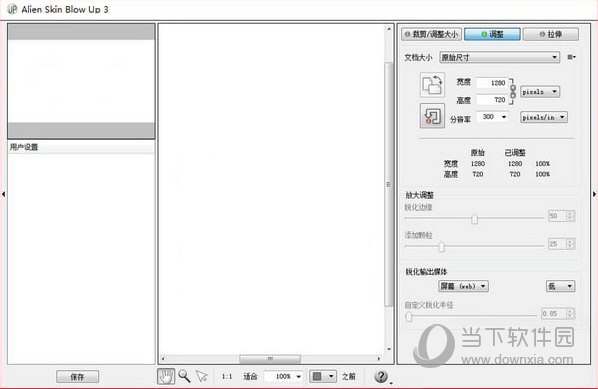Click the 锐化边缘 slider handle
598x389 pixels.
[x=474, y=219]
